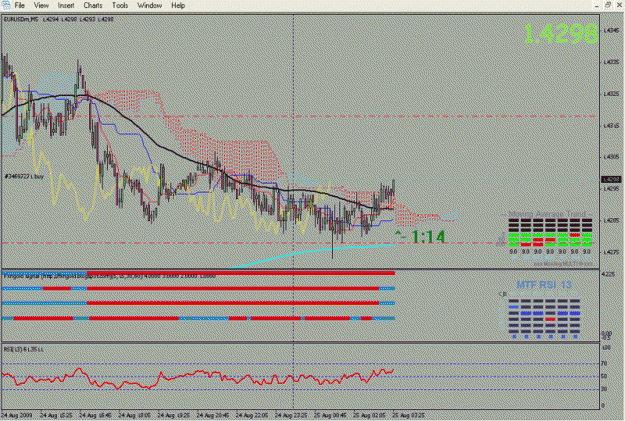Click the 25 Aug 00:45 time axis label

[330, 415]
